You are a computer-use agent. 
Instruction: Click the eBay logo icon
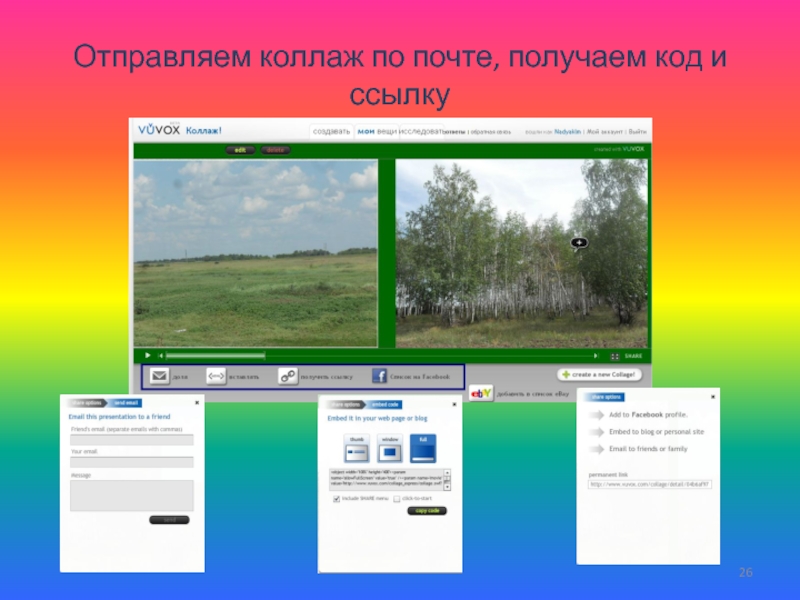481,393
